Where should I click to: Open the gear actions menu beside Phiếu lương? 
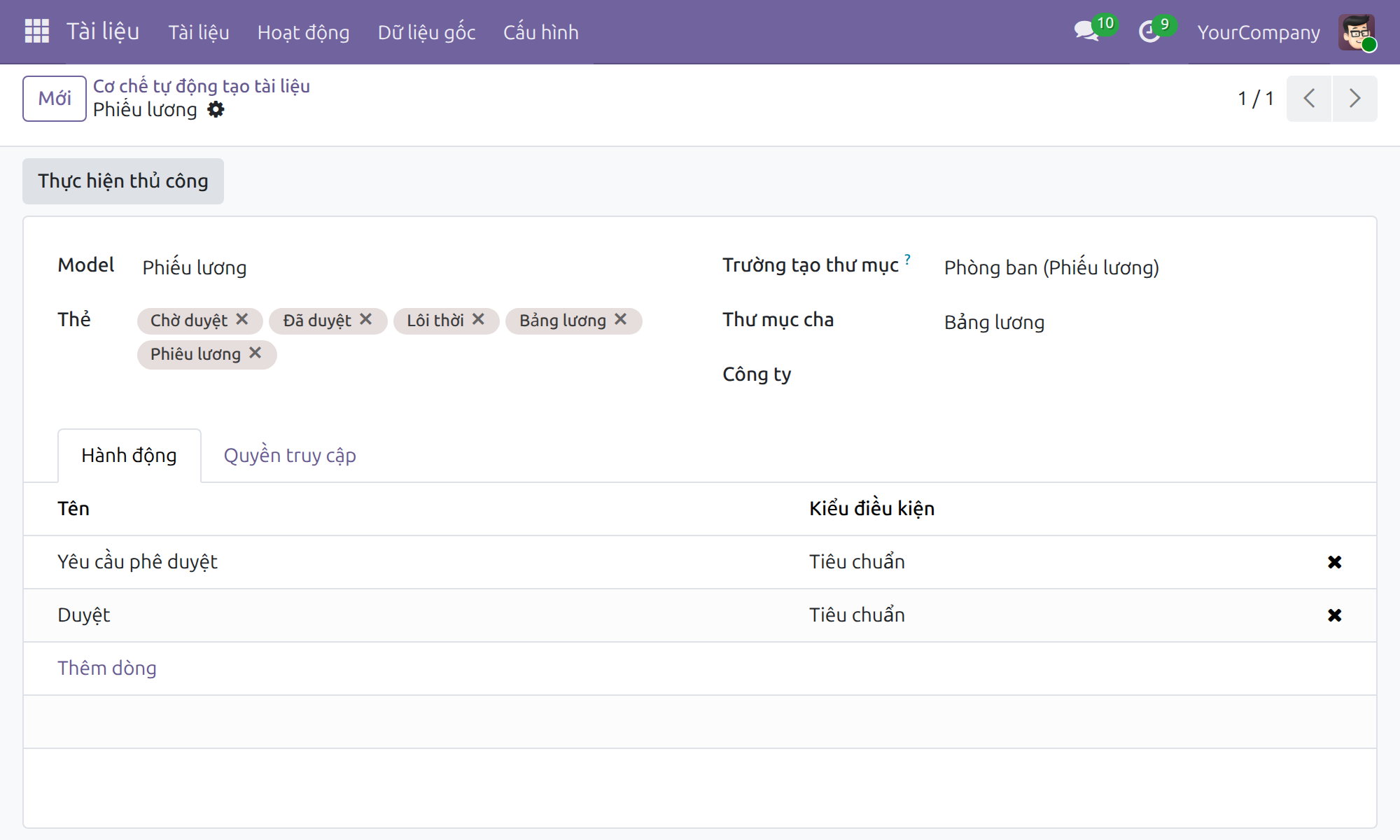[x=216, y=110]
